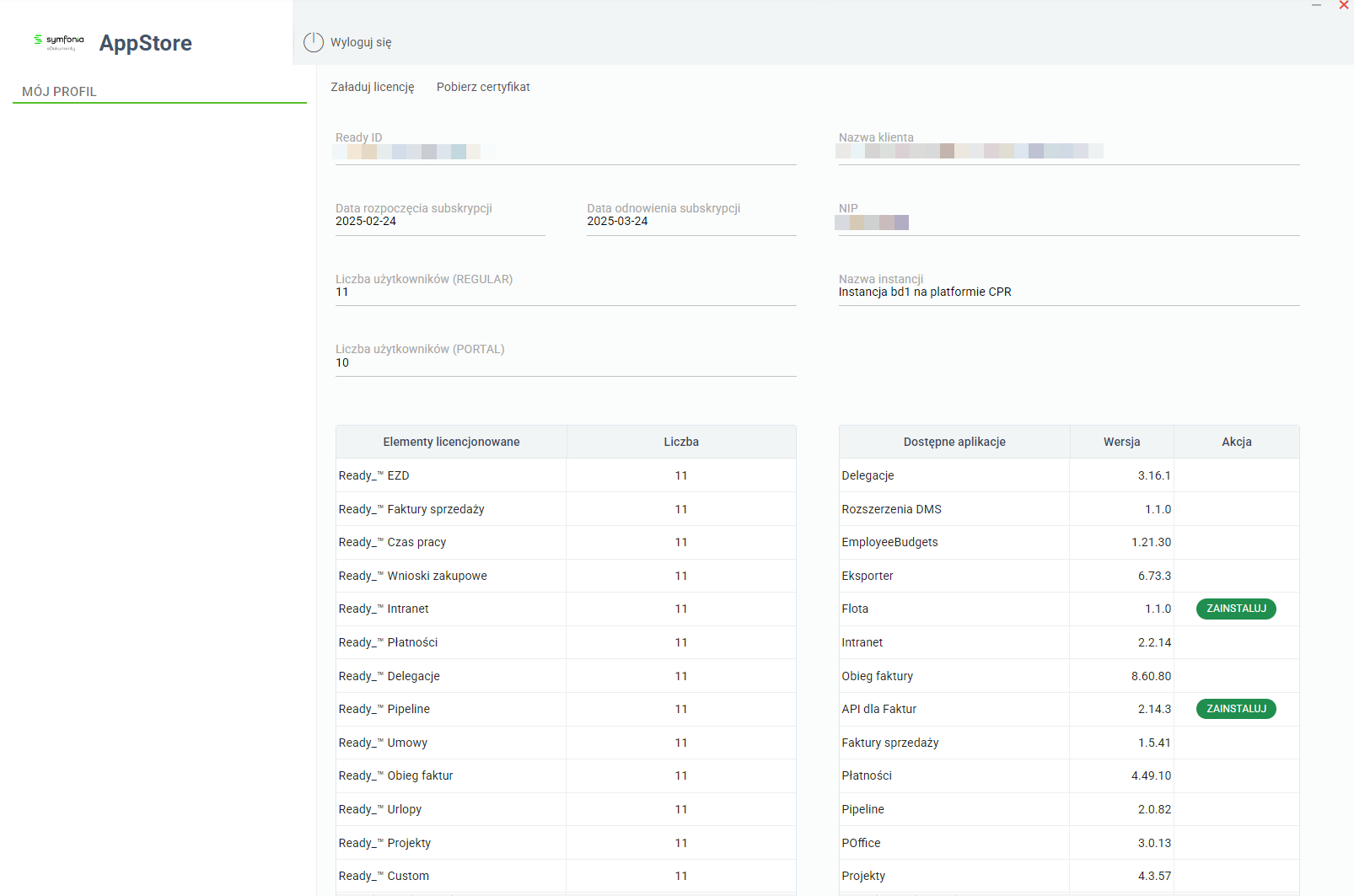The width and height of the screenshot is (1354, 896).
Task: Select the Ready_ Custom row
Action: 566,876
